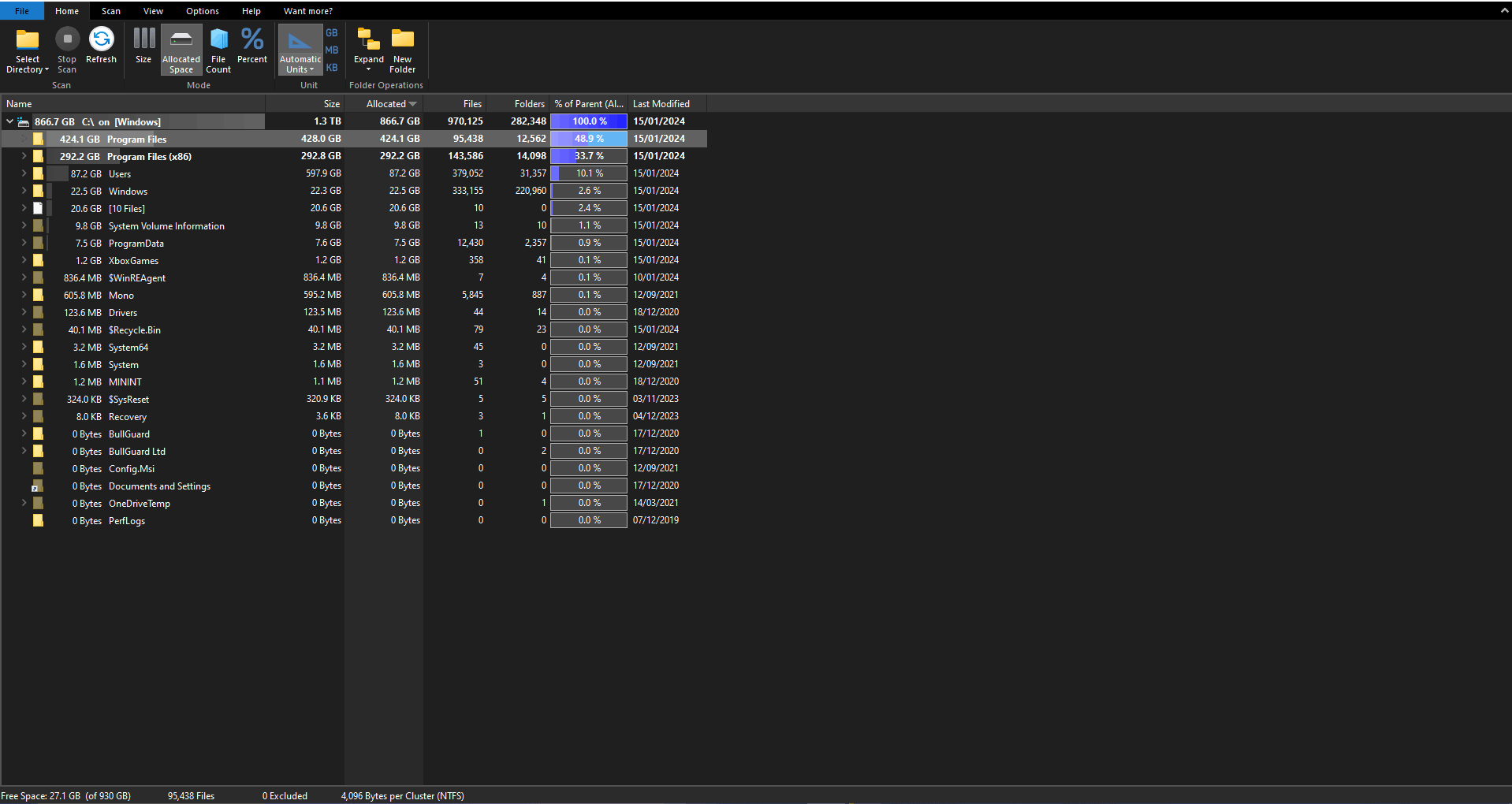The height and width of the screenshot is (804, 1512).
Task: Expand the $WinREAgent folder
Action: [24, 277]
